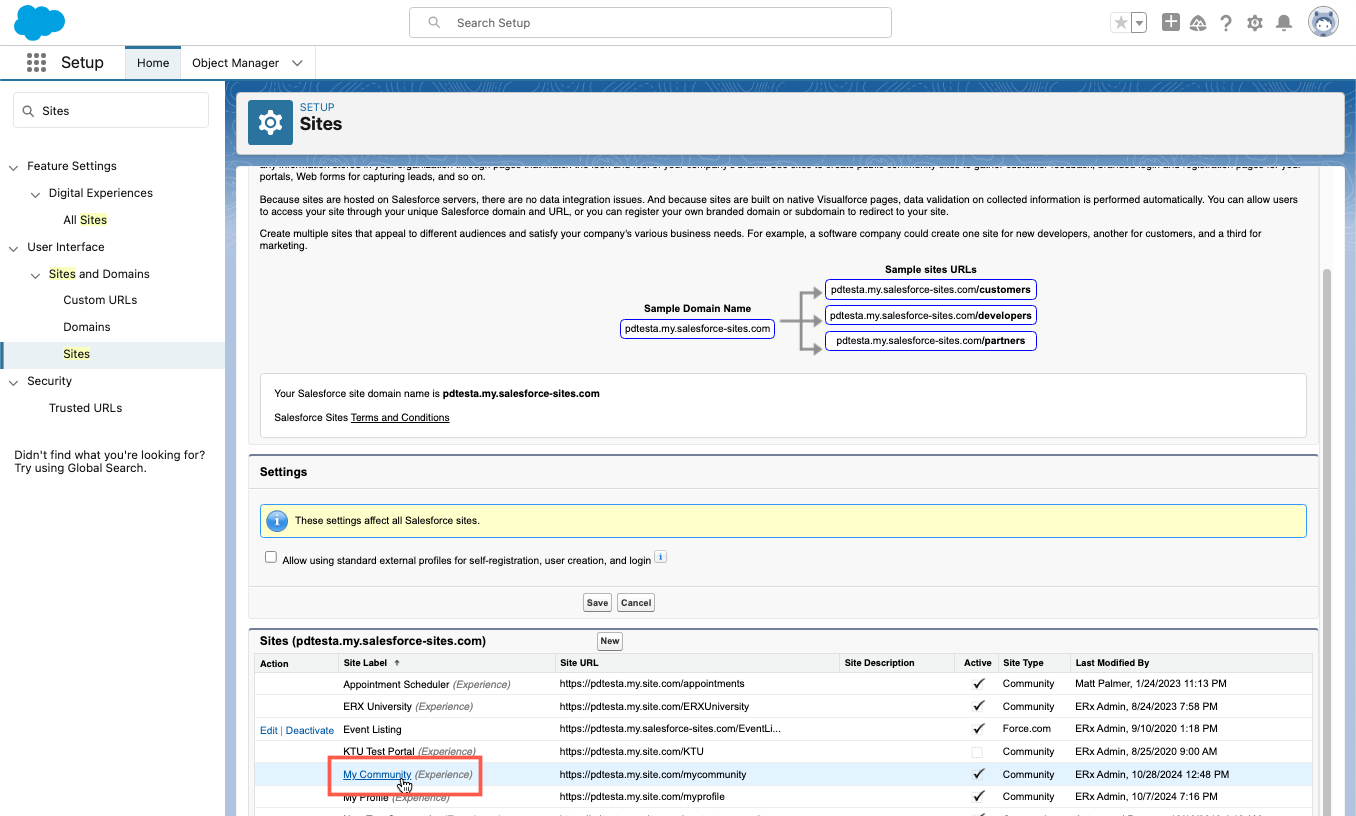The image size is (1356, 816).
Task: Open the Trailhead guidance icon
Action: click(1198, 23)
